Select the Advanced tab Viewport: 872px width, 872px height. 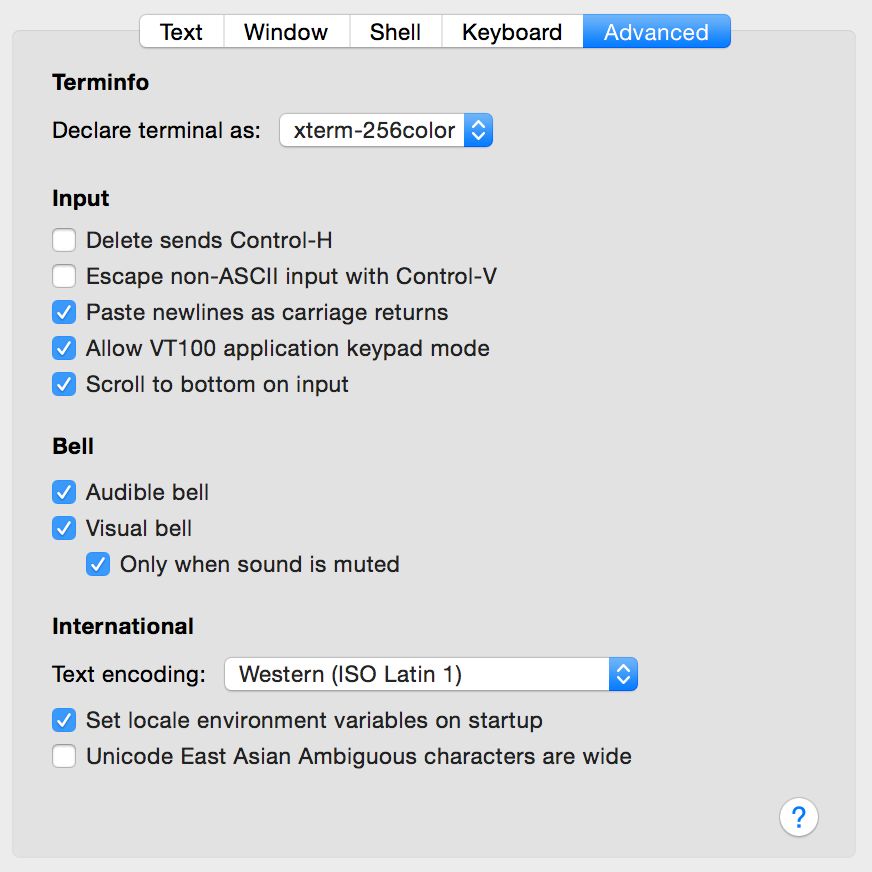[x=656, y=32]
